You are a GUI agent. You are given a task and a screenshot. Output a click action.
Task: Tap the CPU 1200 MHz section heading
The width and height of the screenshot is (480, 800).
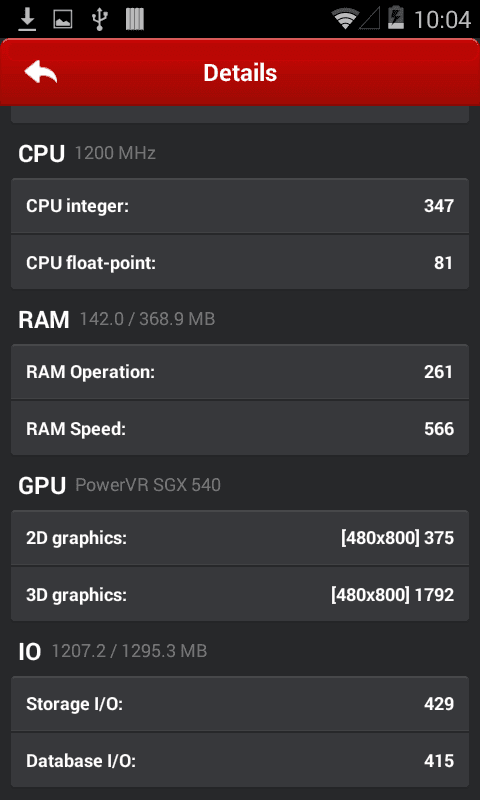[87, 153]
